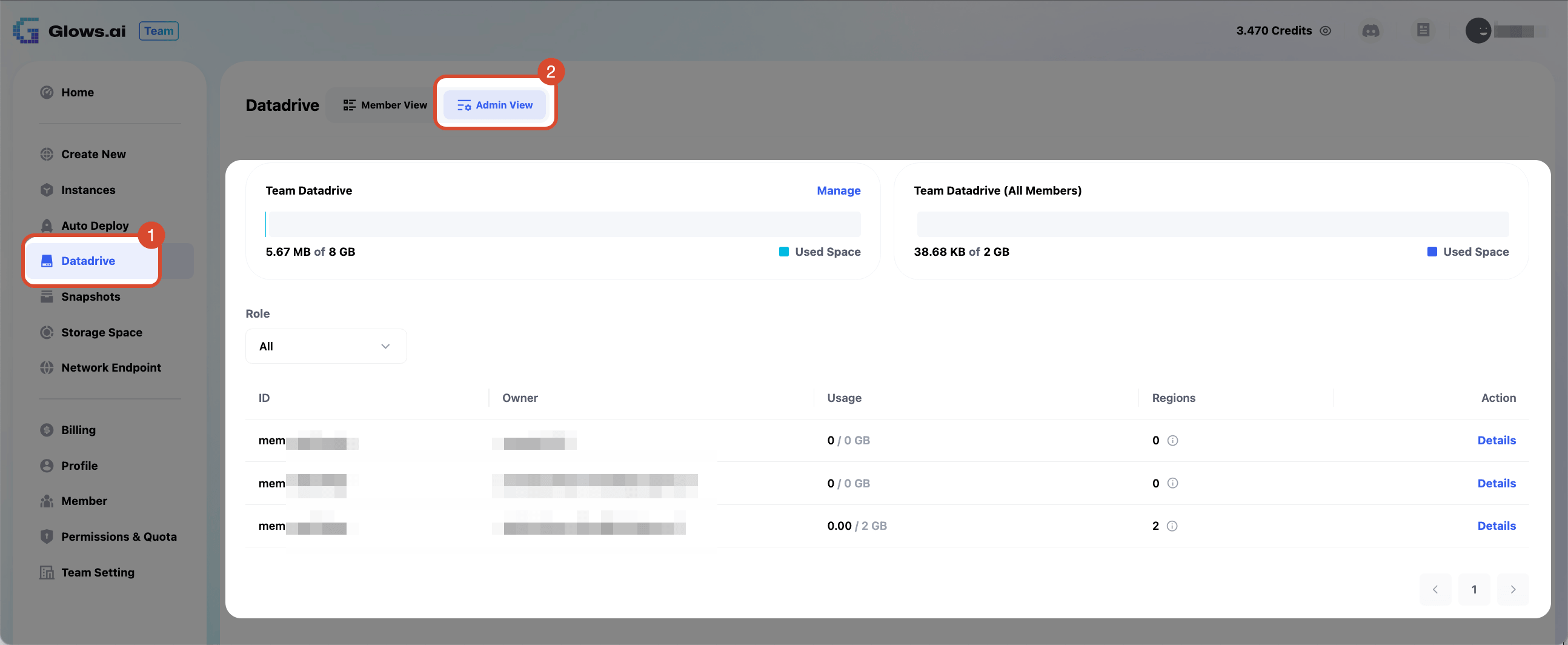Click the Owner column header
The image size is (1568, 645).
coord(520,398)
